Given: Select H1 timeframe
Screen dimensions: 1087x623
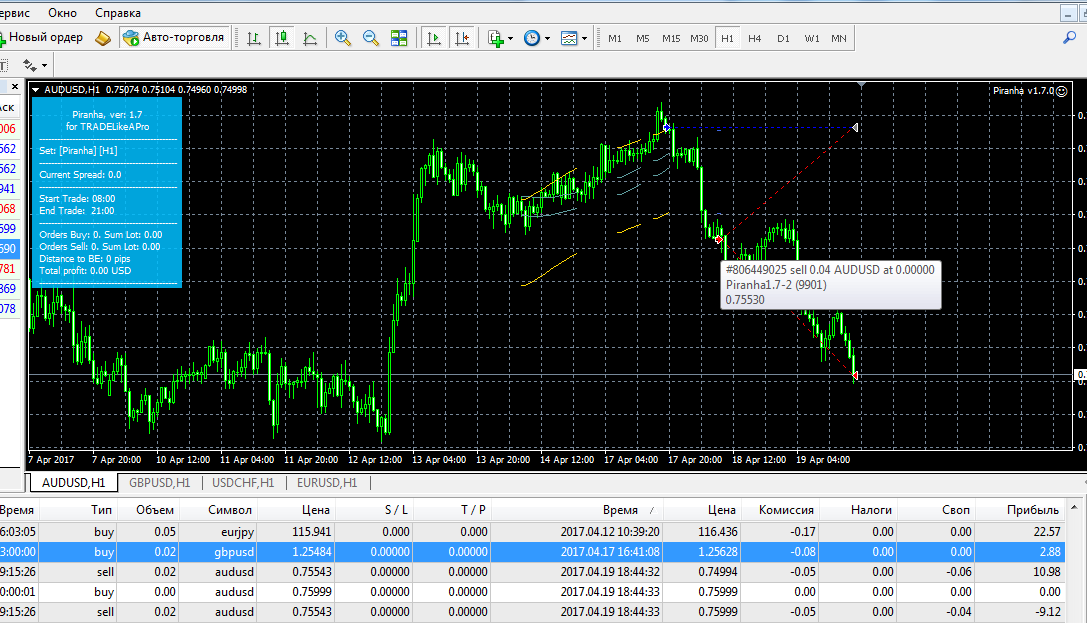Looking at the screenshot, I should pos(727,38).
